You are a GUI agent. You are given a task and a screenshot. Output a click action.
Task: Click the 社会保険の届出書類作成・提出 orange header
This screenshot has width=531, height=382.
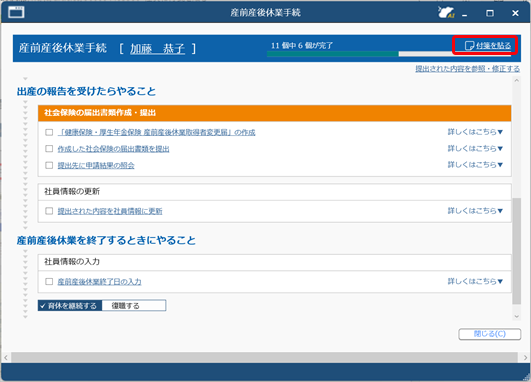point(274,113)
